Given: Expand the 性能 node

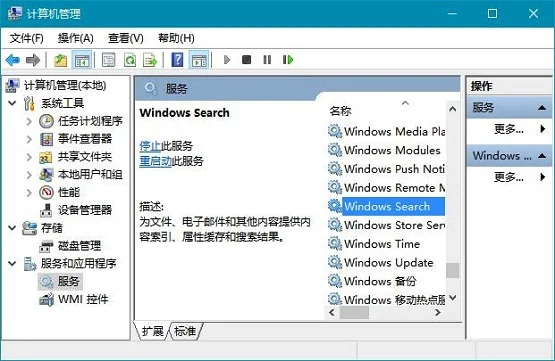Looking at the screenshot, I should (29, 193).
